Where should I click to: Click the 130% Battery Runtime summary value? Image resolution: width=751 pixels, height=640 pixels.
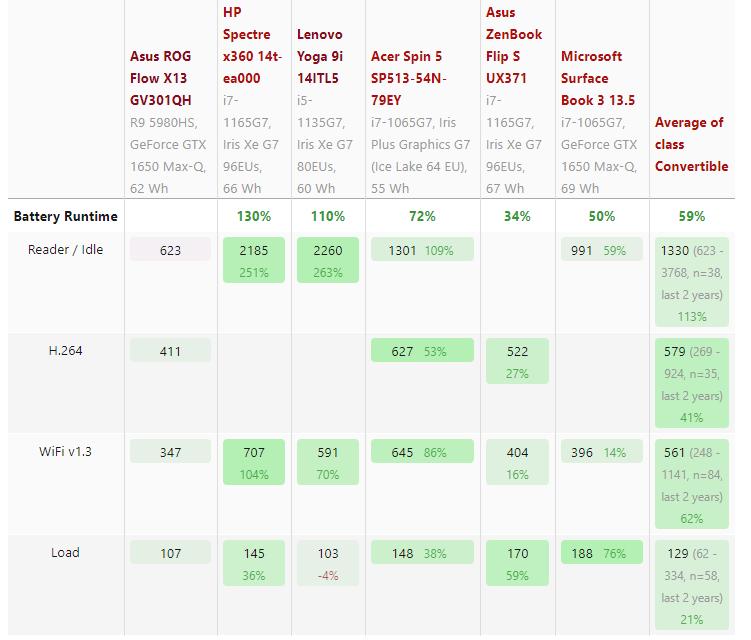254,216
